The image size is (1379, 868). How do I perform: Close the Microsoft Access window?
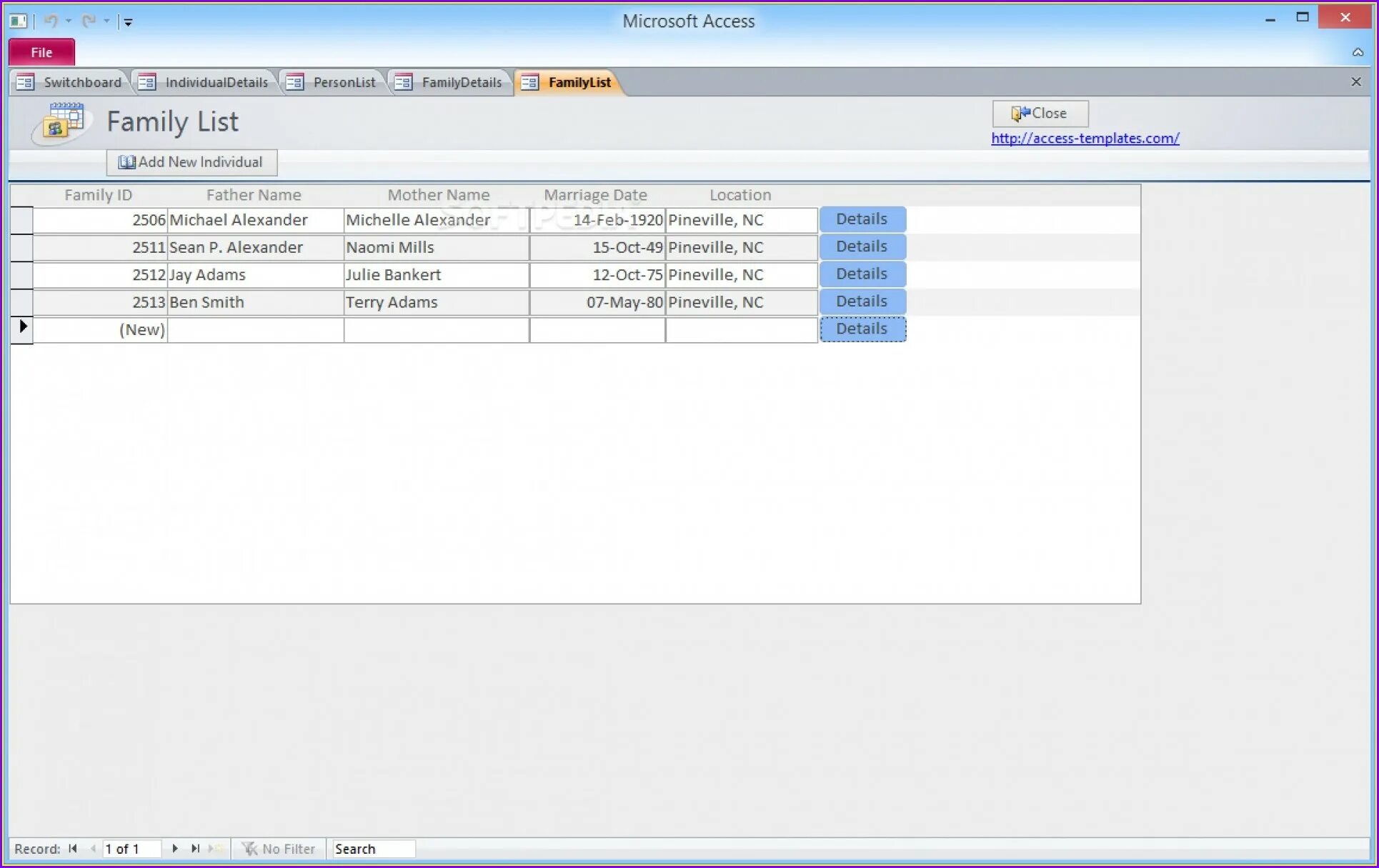click(x=1345, y=17)
